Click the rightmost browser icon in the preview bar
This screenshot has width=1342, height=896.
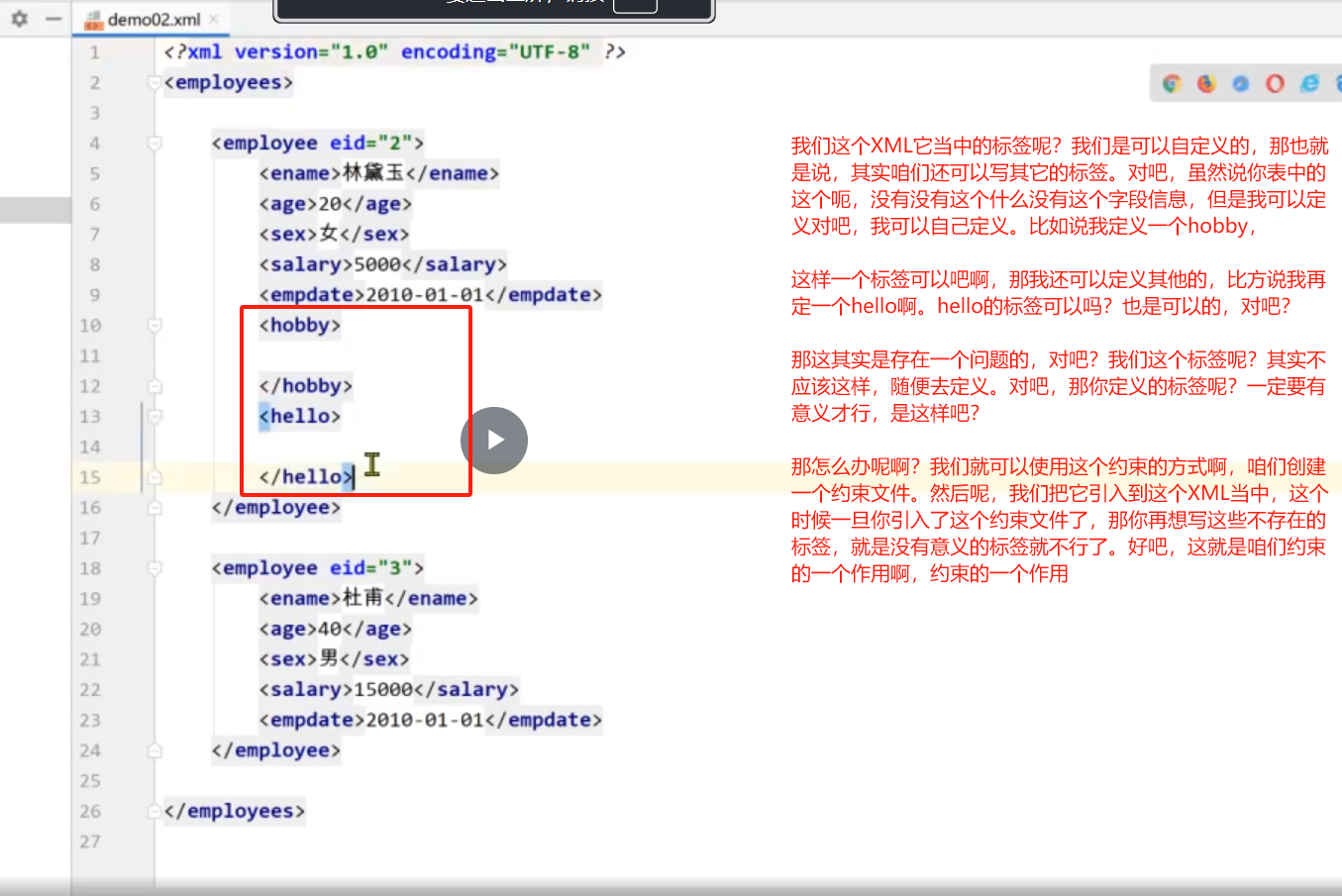tap(1337, 83)
